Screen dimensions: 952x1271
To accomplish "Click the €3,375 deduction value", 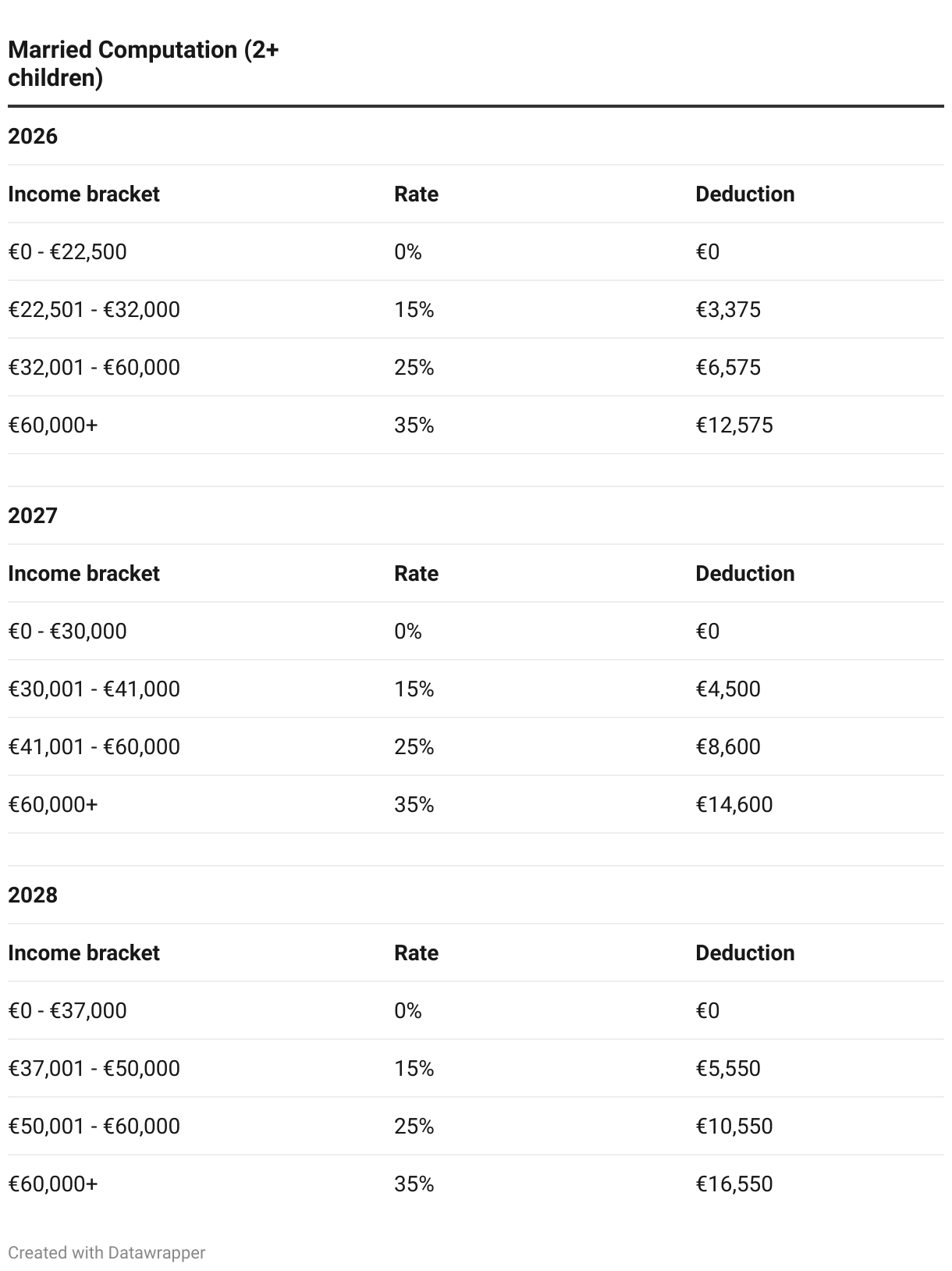I will pos(727,310).
